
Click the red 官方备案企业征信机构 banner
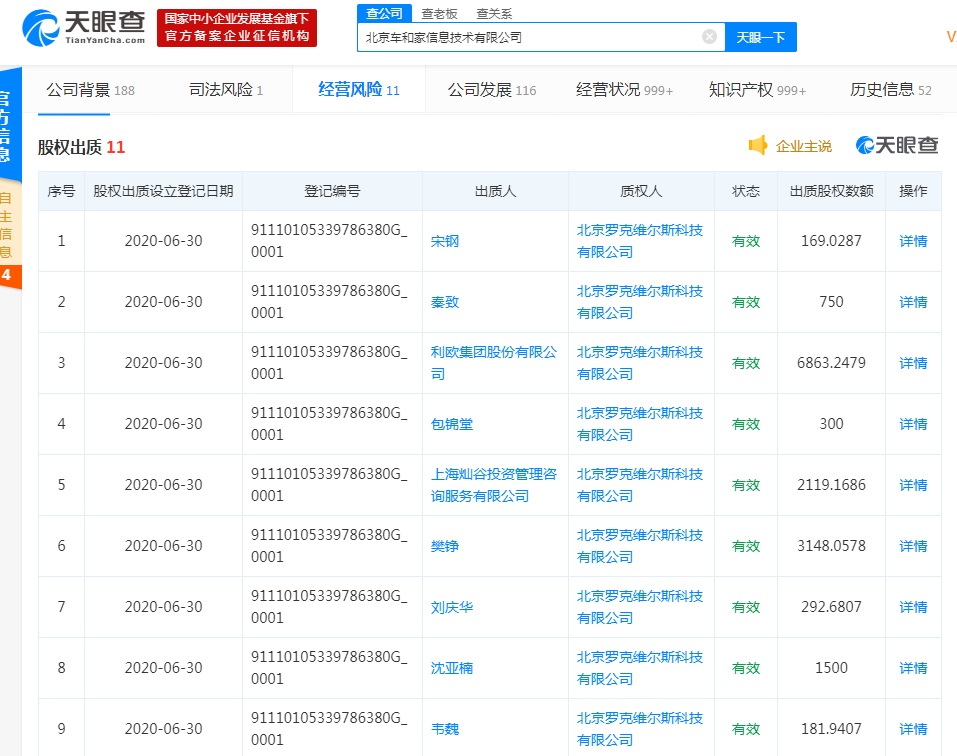pyautogui.click(x=237, y=28)
